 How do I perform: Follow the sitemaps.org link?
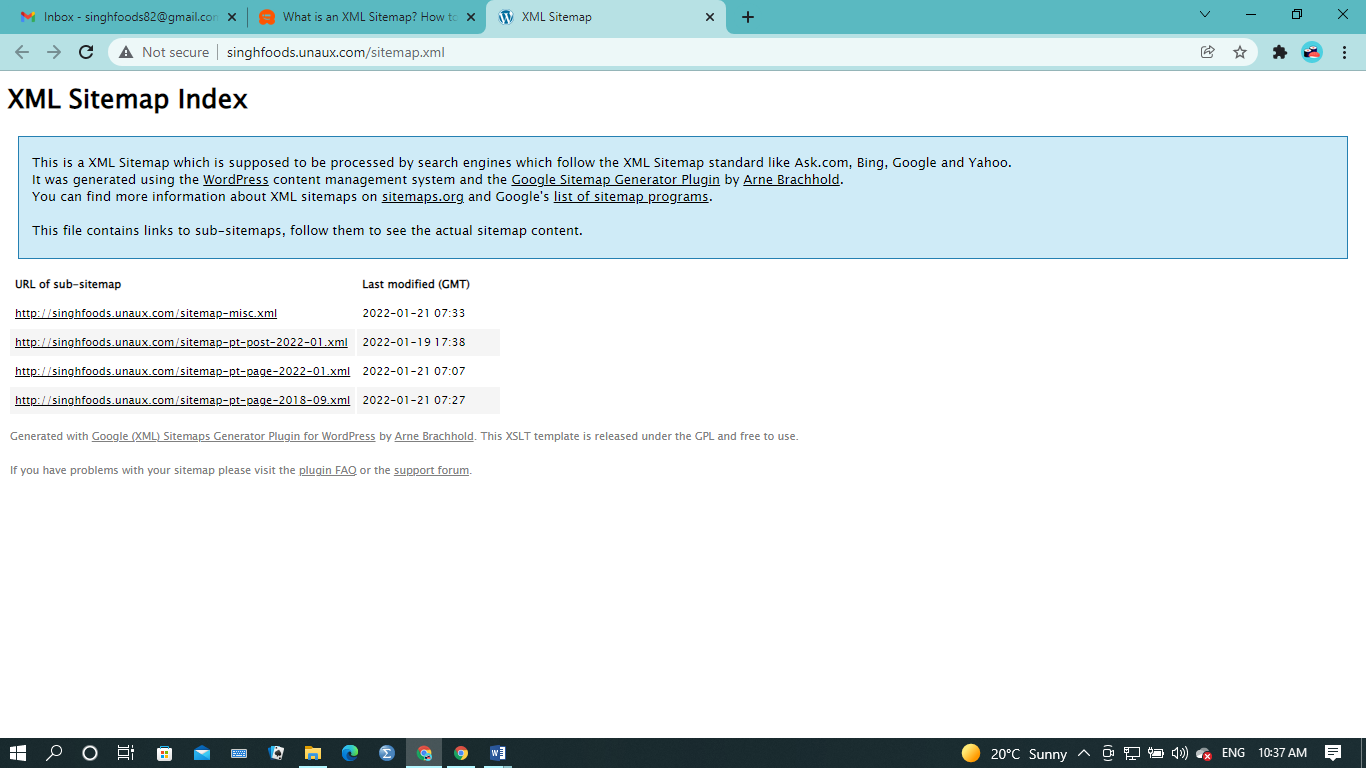point(422,197)
